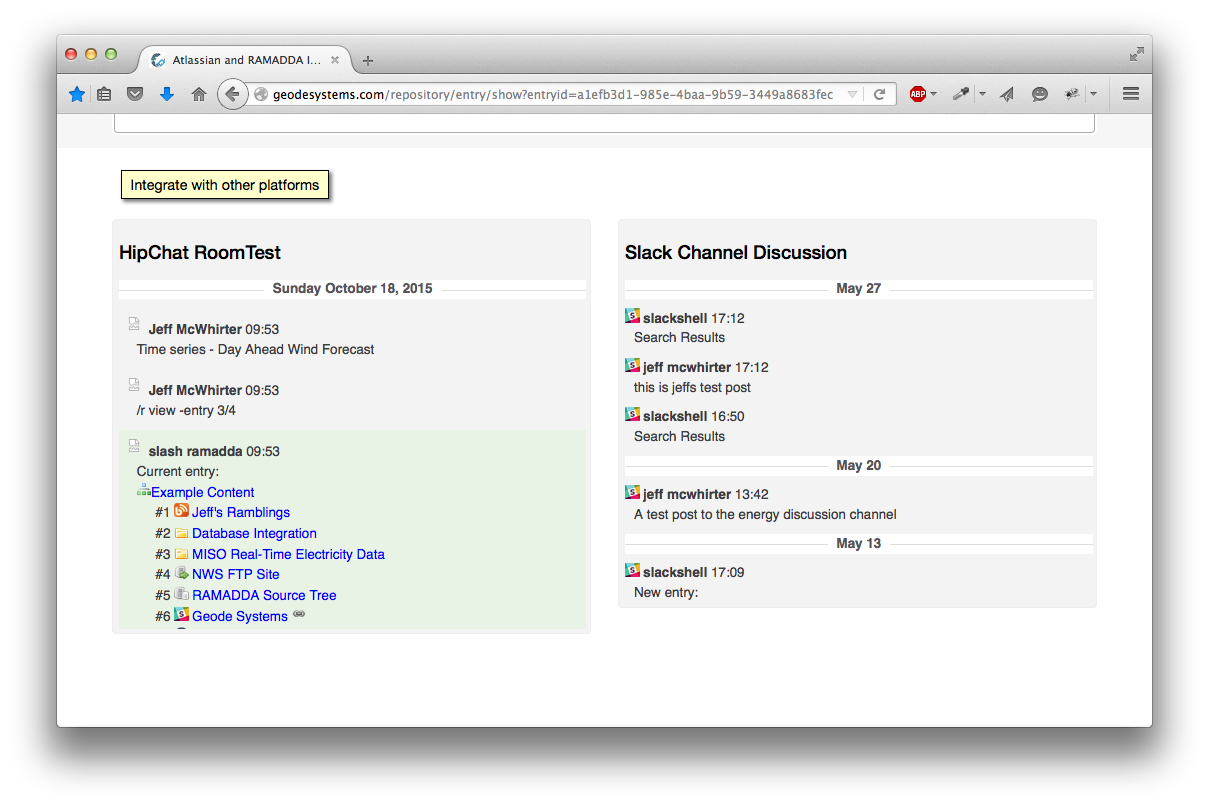The image size is (1209, 806).
Task: Open a new tab with plus button
Action: pyautogui.click(x=368, y=61)
